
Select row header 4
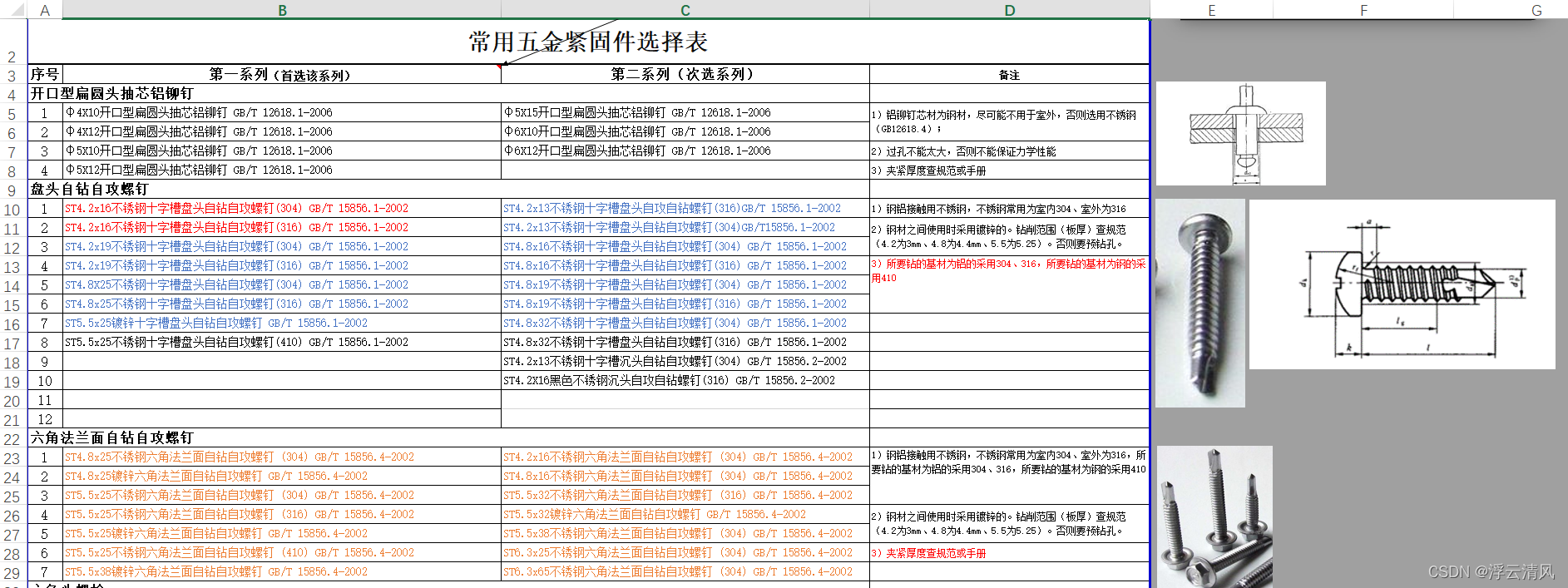point(12,95)
